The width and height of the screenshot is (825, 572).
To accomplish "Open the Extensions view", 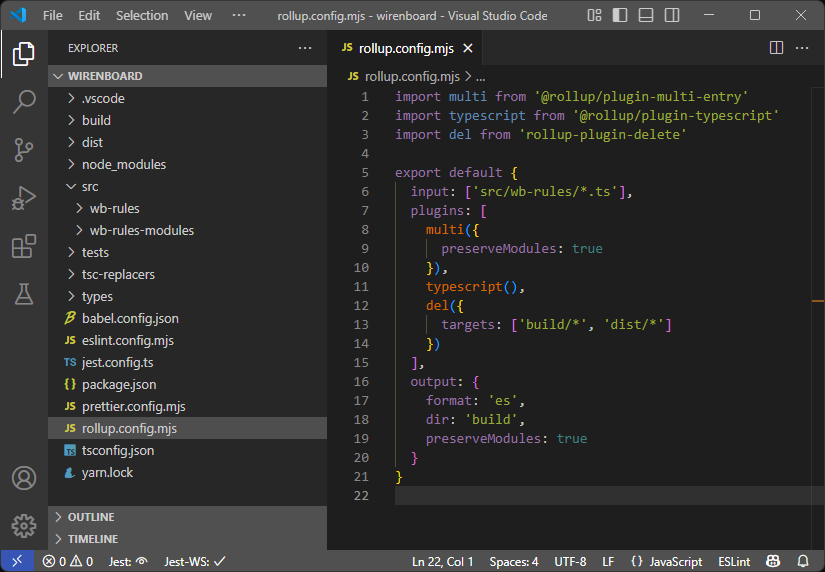I will [24, 246].
